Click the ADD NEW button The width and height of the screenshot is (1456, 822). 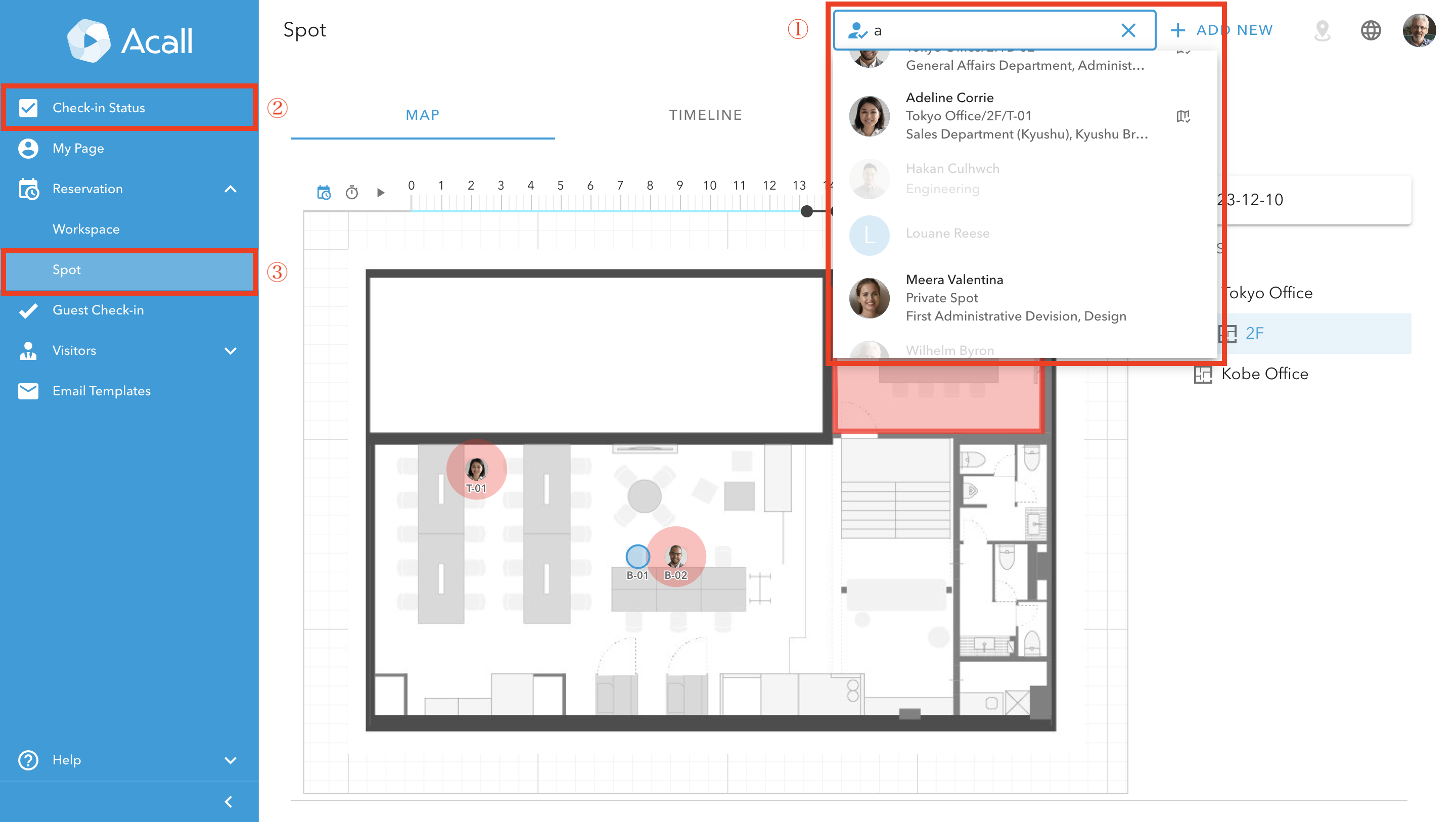(x=1221, y=30)
